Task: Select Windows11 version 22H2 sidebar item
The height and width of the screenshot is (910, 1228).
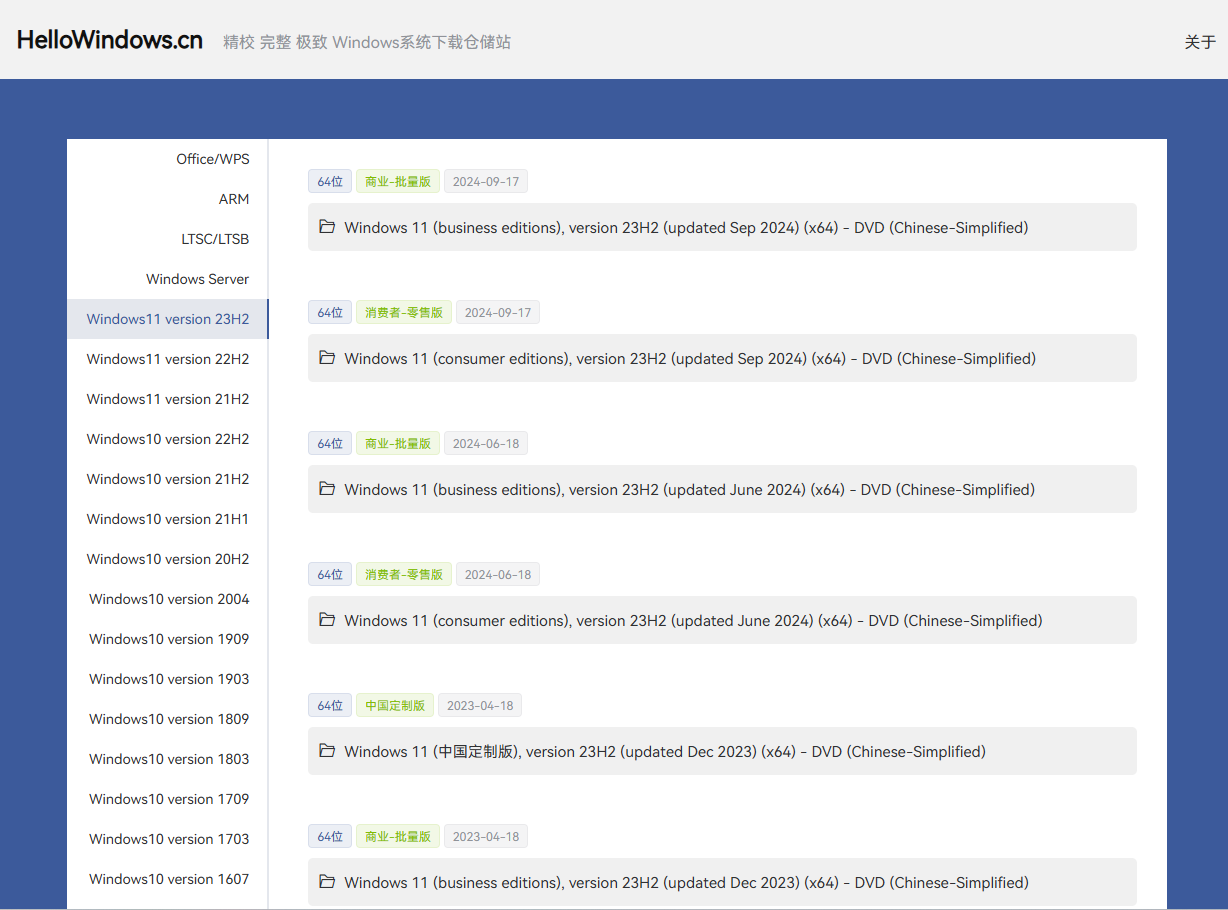Action: click(x=168, y=359)
